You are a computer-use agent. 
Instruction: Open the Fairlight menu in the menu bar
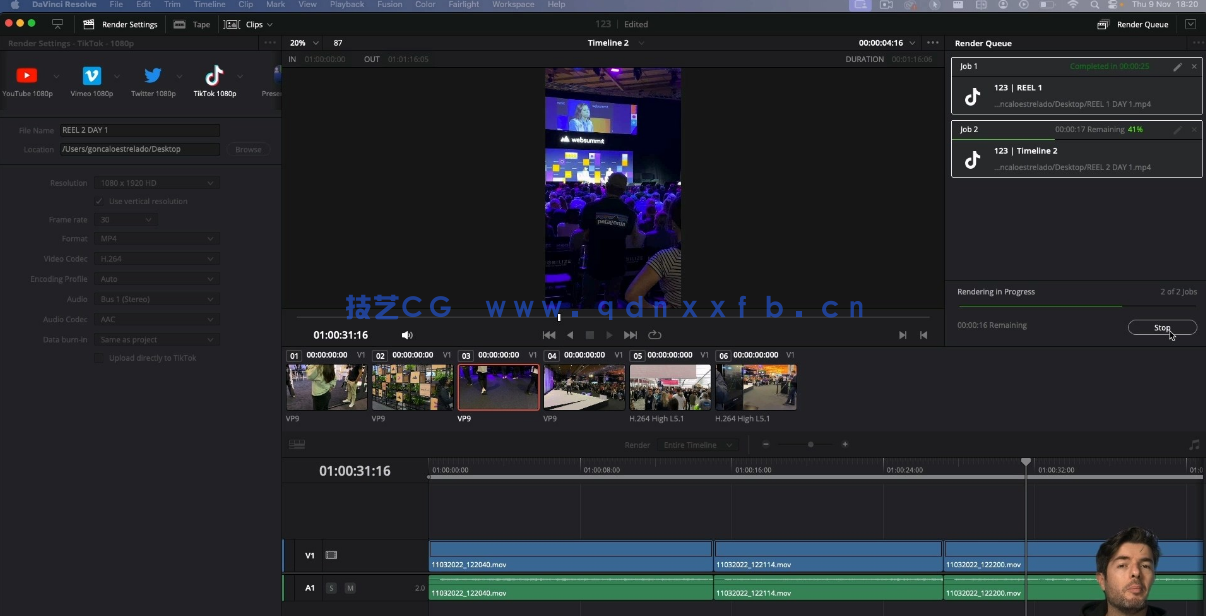[463, 4]
